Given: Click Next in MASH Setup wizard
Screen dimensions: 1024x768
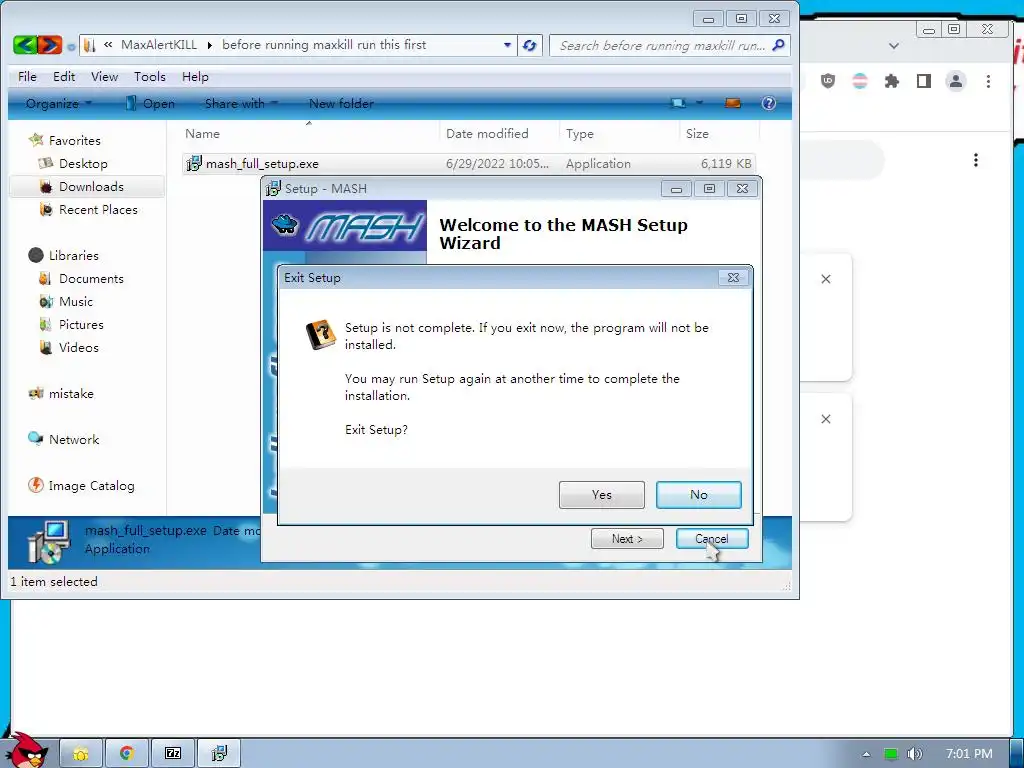Looking at the screenshot, I should click(x=627, y=539).
